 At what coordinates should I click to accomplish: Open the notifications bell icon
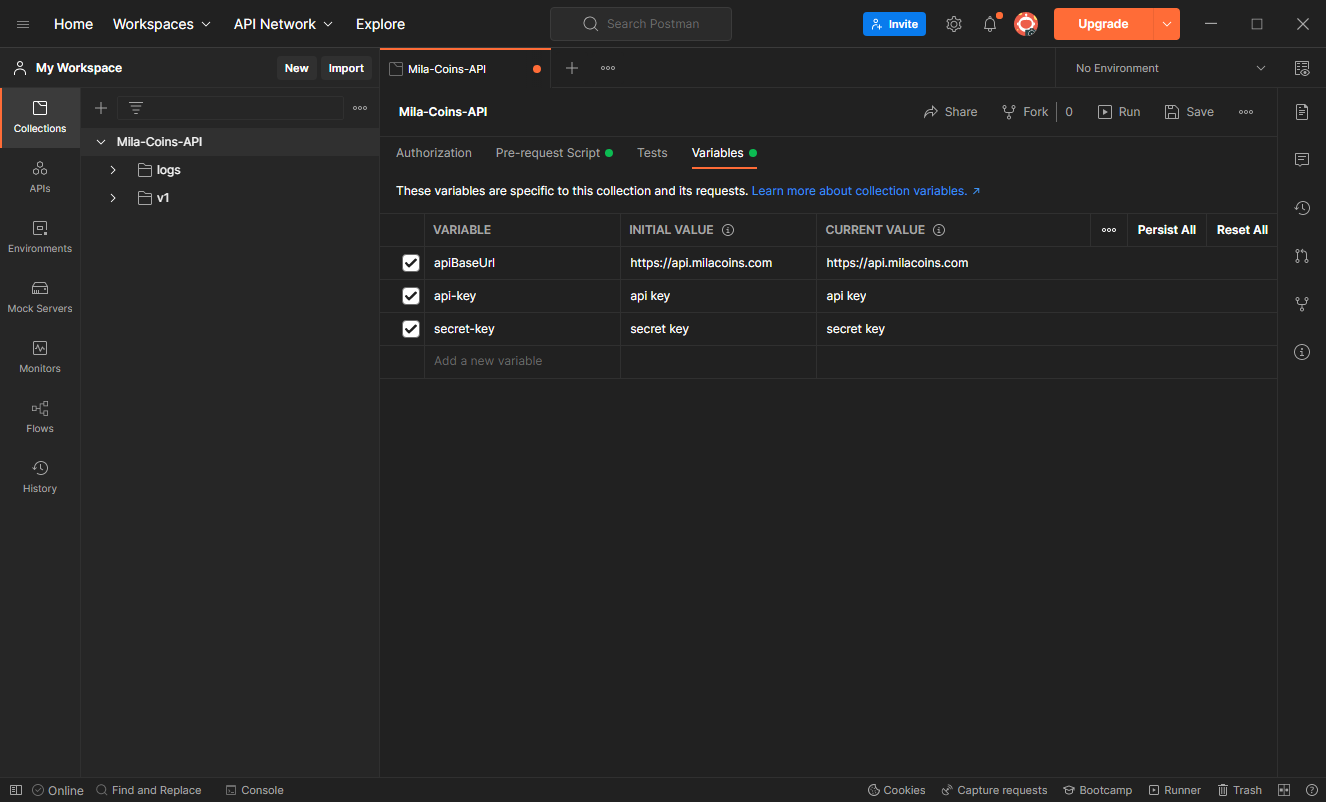click(990, 24)
